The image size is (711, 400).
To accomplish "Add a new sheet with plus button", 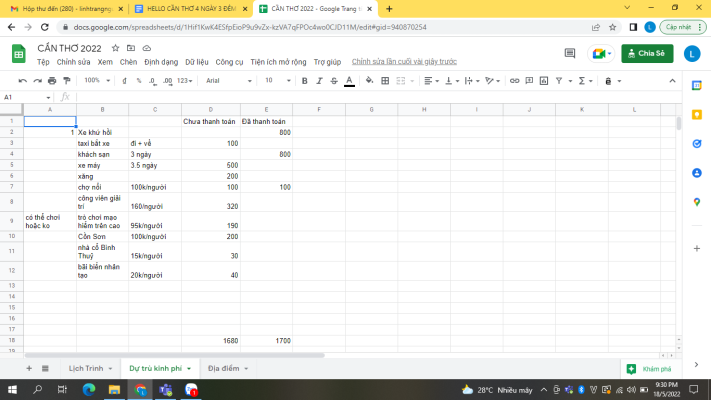I will (29, 368).
